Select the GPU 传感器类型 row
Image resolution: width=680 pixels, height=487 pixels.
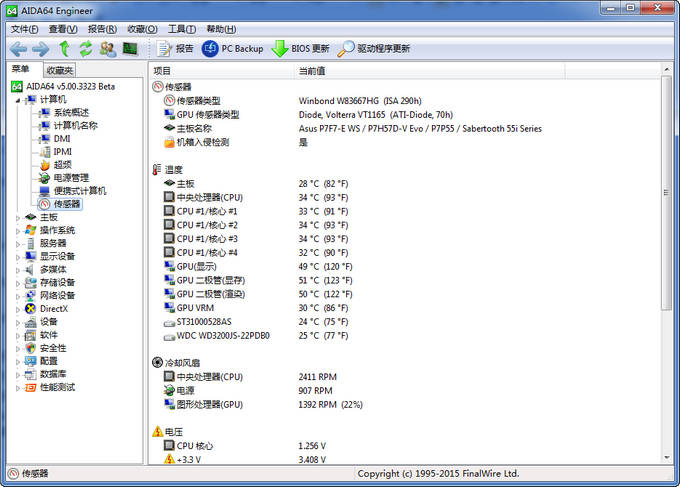click(x=405, y=114)
